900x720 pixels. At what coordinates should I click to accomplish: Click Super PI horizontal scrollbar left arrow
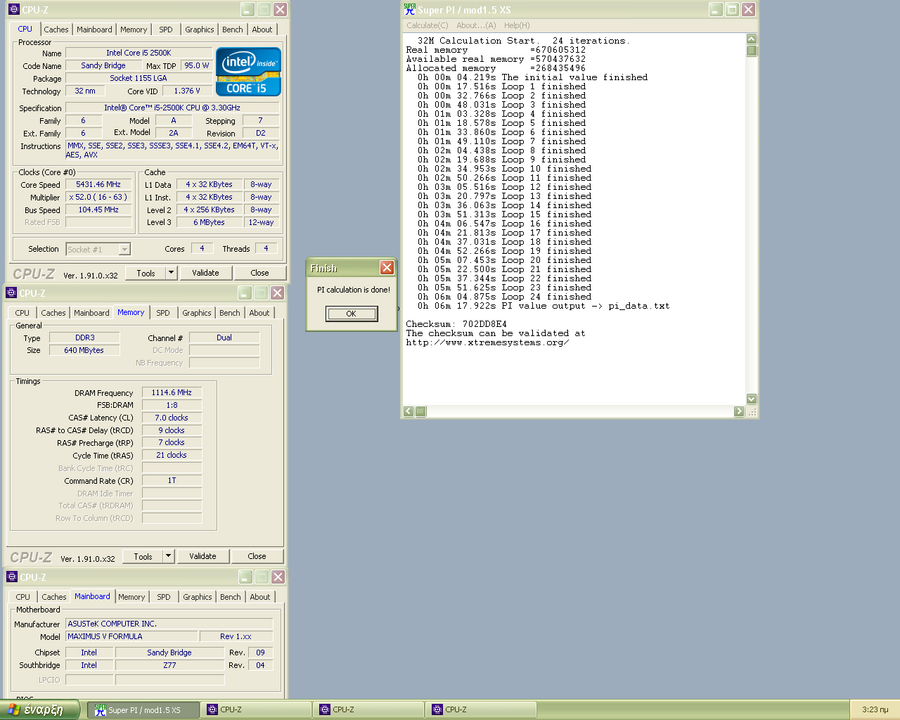click(x=408, y=411)
